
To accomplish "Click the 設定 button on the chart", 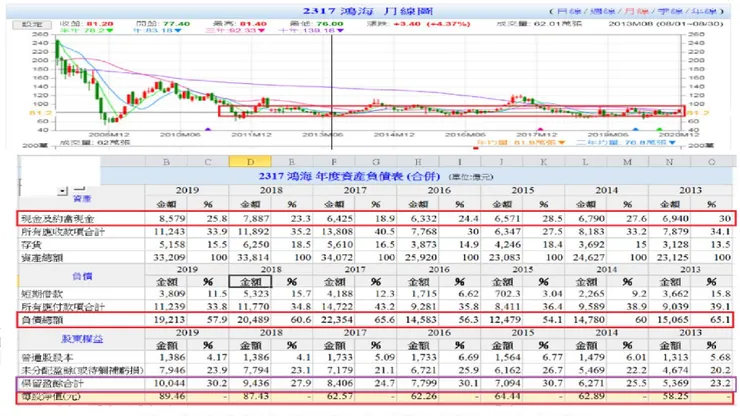I will (32, 24).
